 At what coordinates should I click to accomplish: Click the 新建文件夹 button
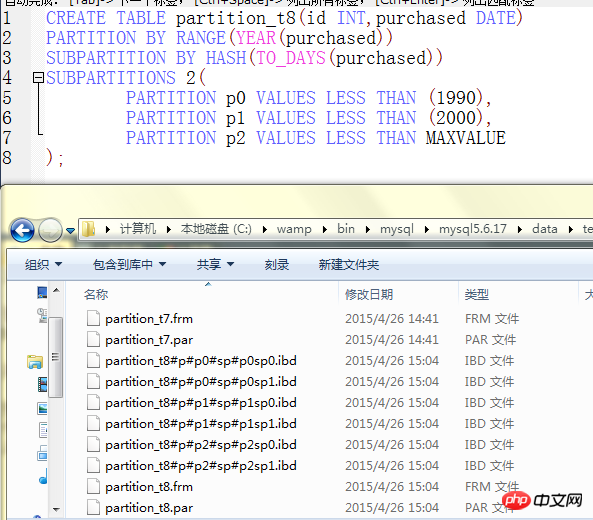349,264
